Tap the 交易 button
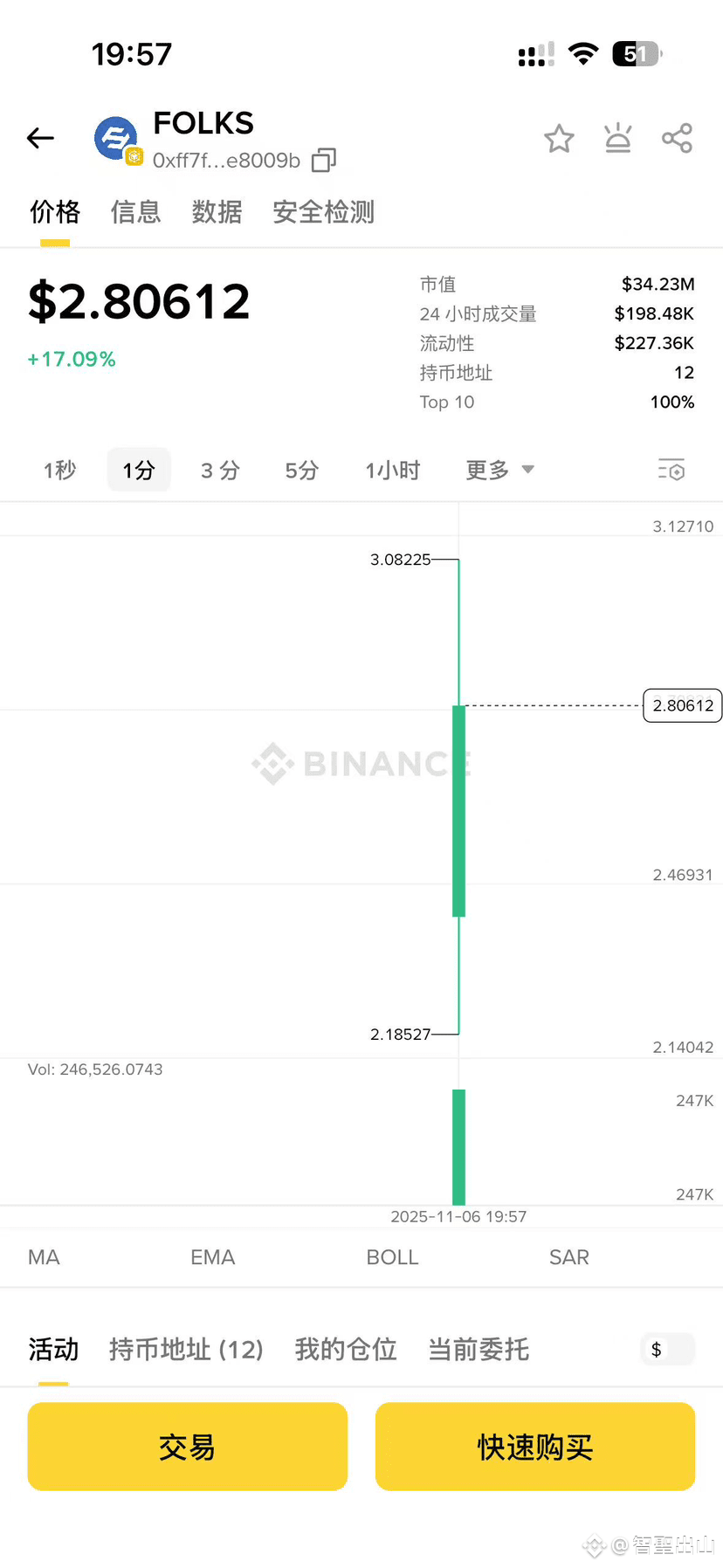Image resolution: width=723 pixels, height=1568 pixels. coord(188,1446)
